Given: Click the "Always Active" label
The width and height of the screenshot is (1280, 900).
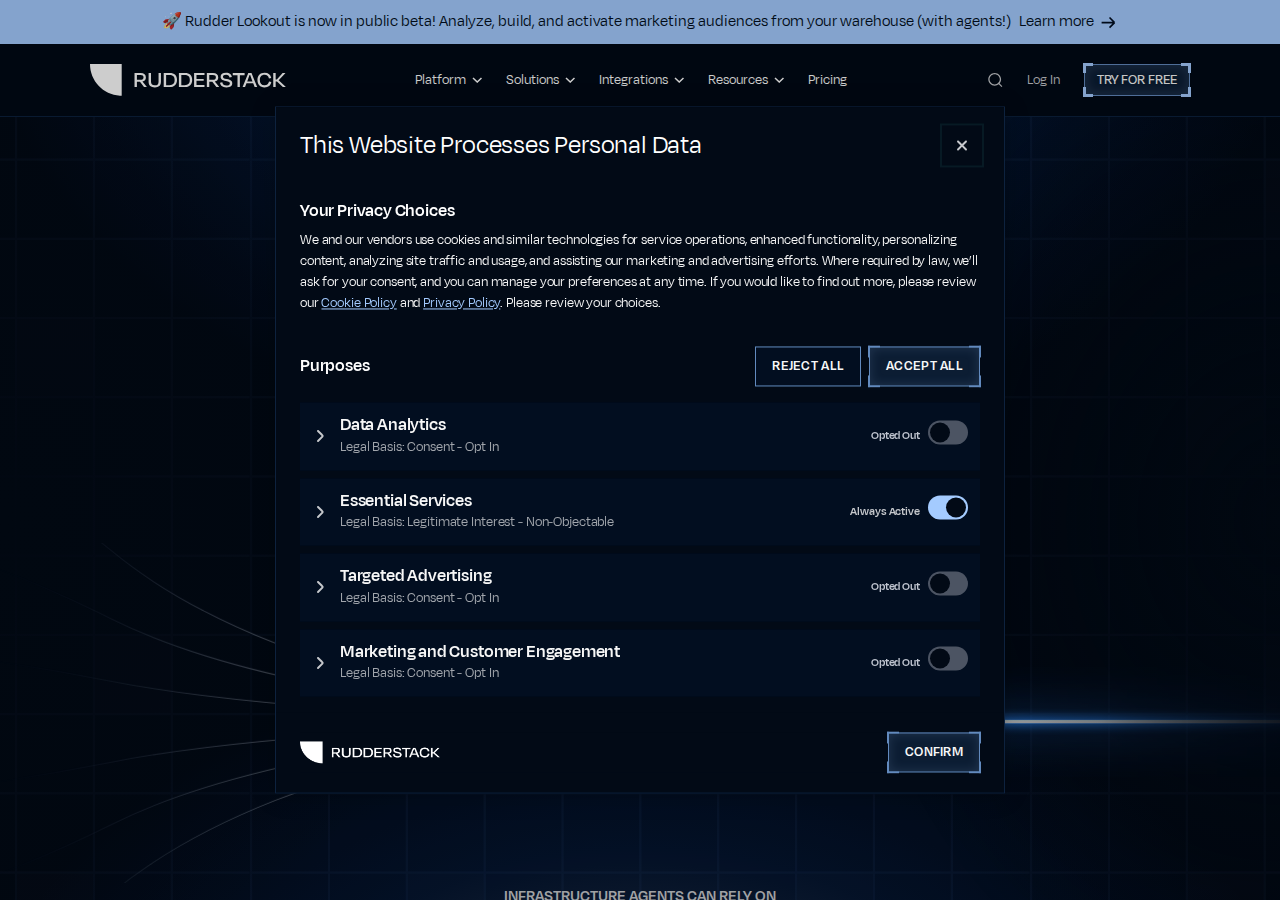Looking at the screenshot, I should pos(885,511).
